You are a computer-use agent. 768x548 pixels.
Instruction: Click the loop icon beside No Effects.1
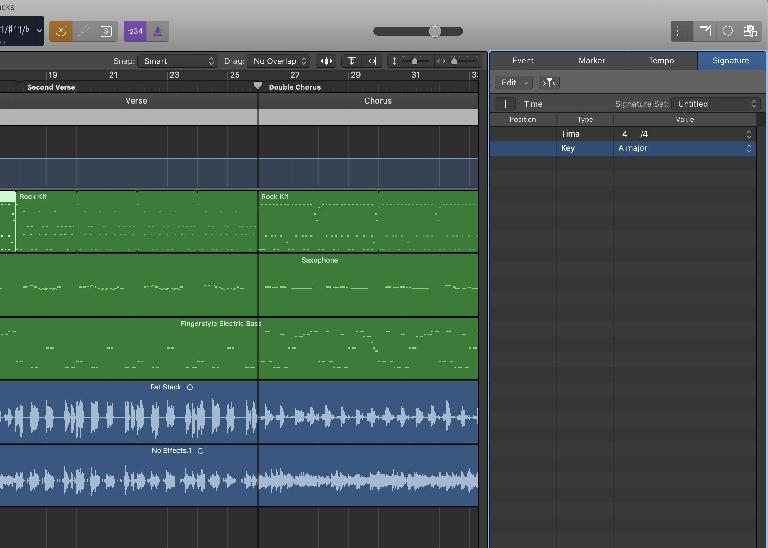pyautogui.click(x=200, y=451)
